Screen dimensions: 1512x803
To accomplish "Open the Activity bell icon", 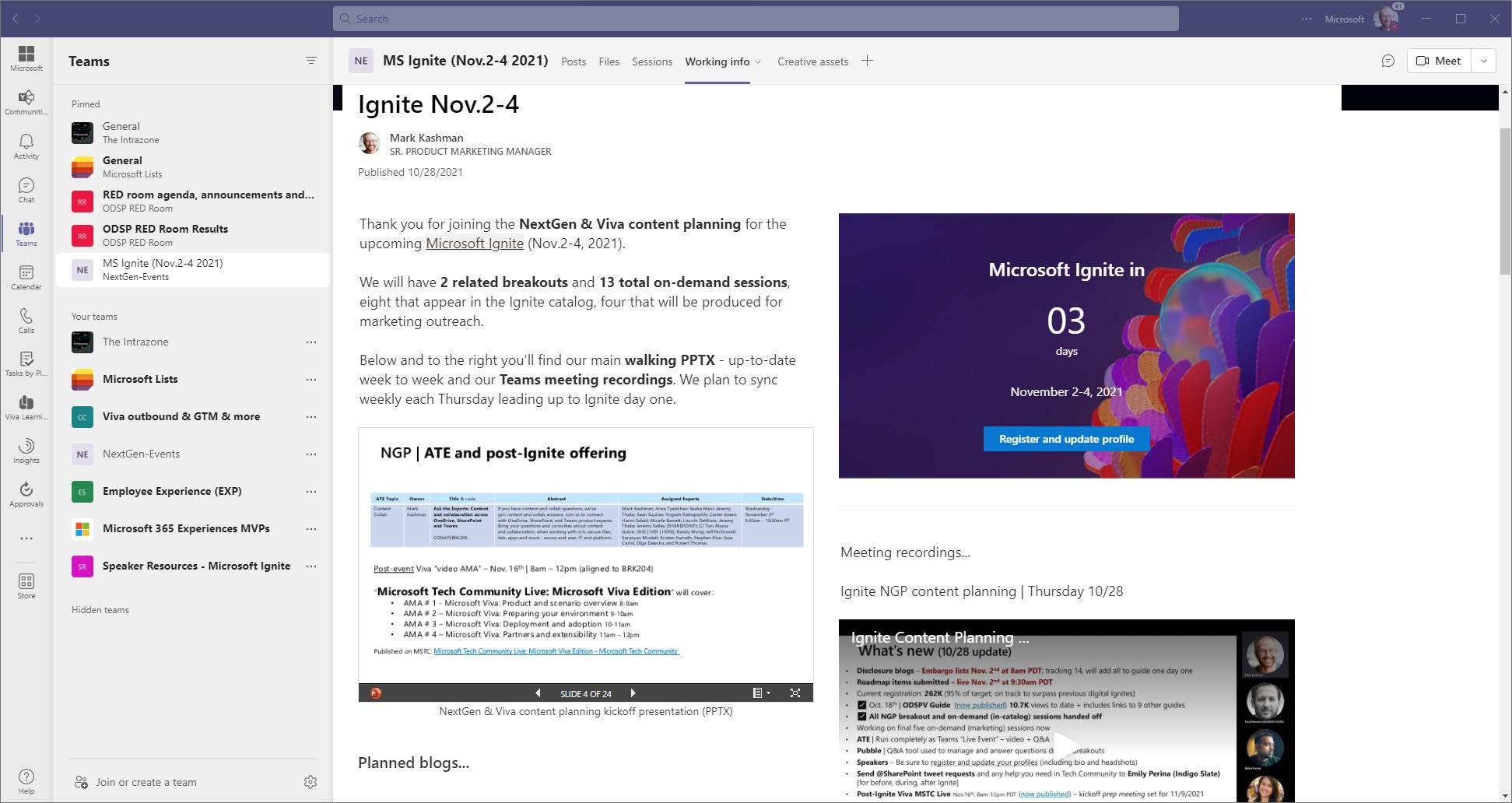I will (x=26, y=146).
